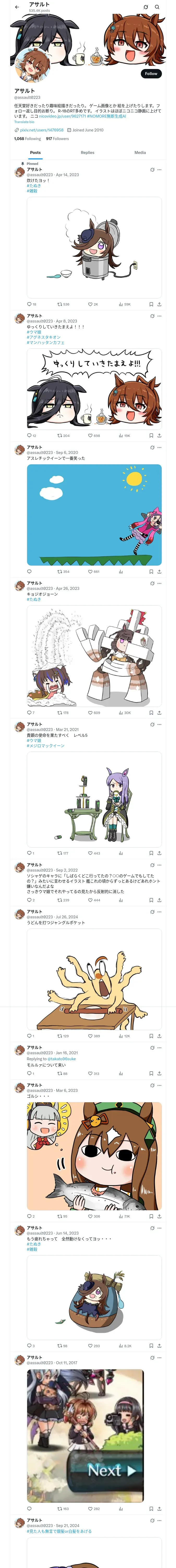Translate the profile bio
This screenshot has height=1568, width=176.
[24, 122]
